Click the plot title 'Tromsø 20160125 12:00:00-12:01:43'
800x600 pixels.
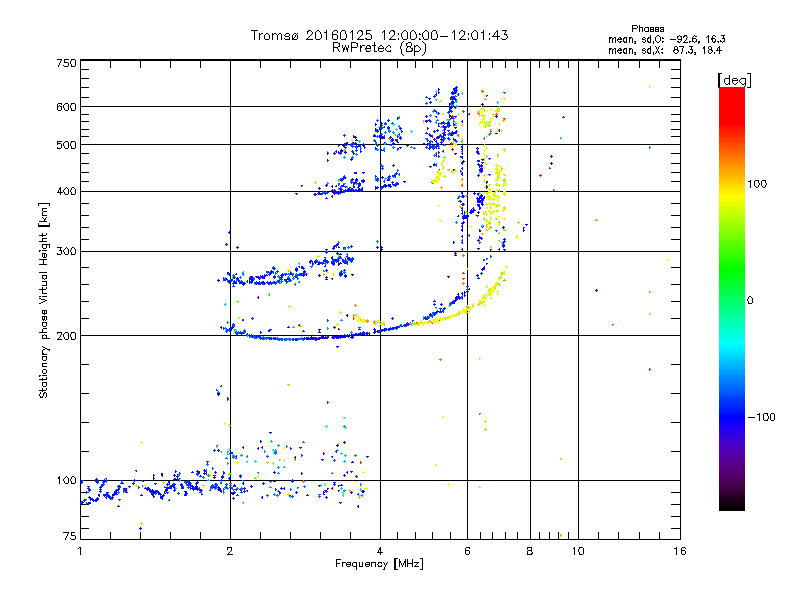[379, 35]
